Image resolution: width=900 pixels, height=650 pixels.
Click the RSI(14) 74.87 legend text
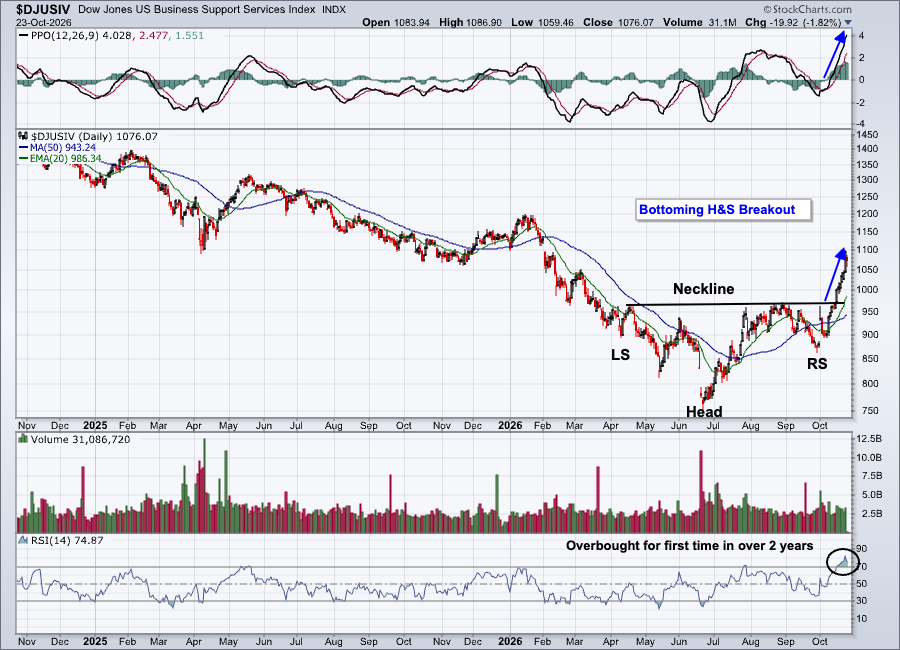(67, 540)
